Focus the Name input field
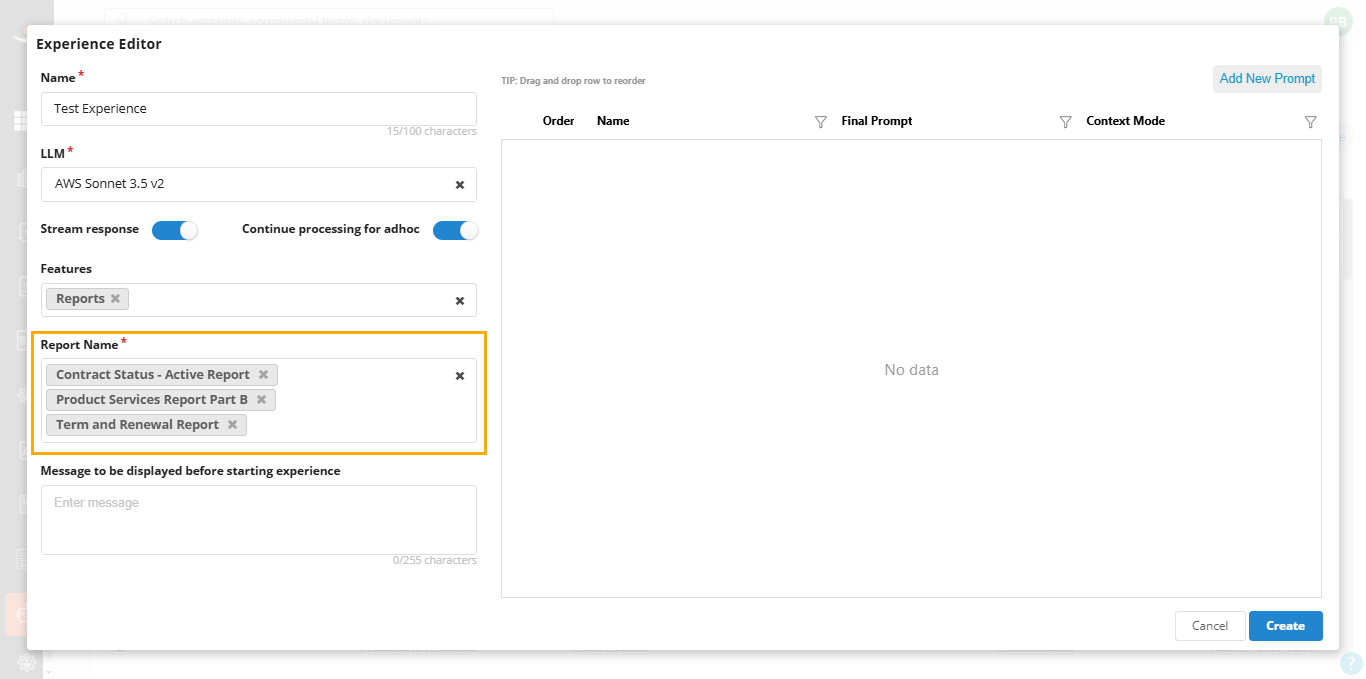This screenshot has width=1366, height=679. pos(259,109)
